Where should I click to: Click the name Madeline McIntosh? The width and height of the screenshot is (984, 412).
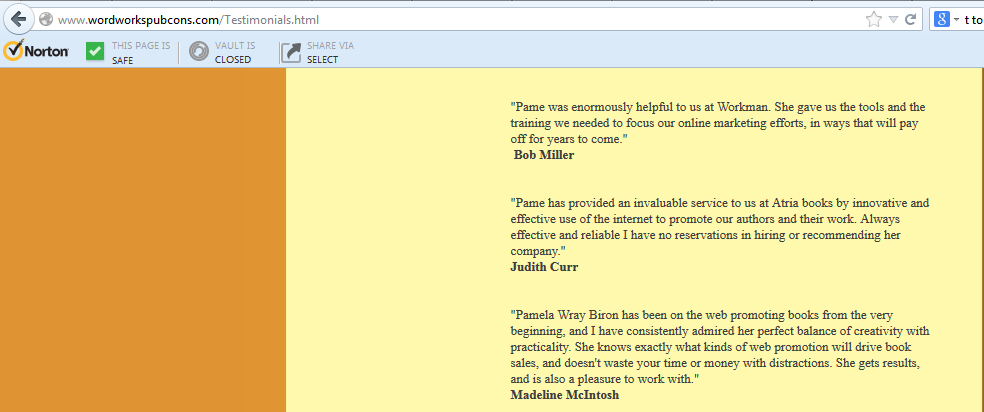(x=564, y=395)
